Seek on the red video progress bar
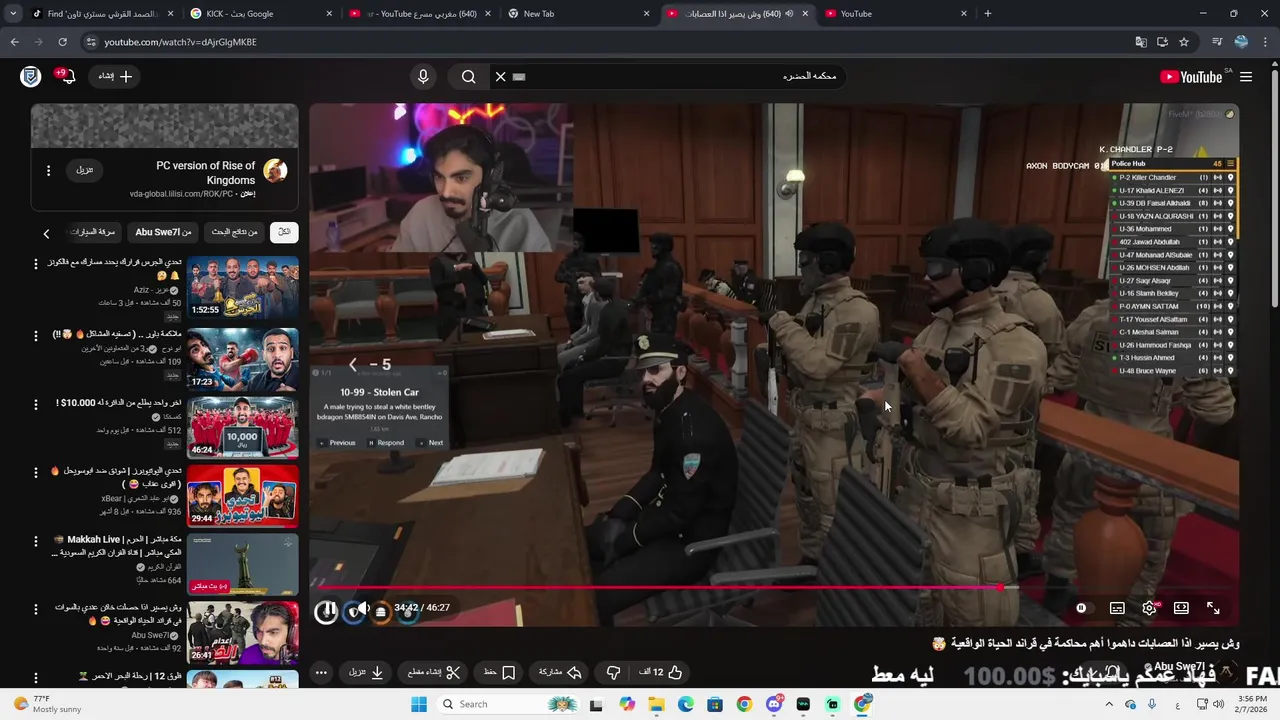Screen dimensions: 1280x720 pyautogui.click(x=774, y=588)
